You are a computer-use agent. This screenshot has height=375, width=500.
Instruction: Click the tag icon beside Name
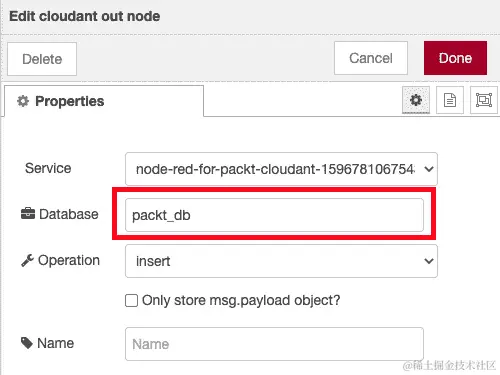click(x=27, y=343)
